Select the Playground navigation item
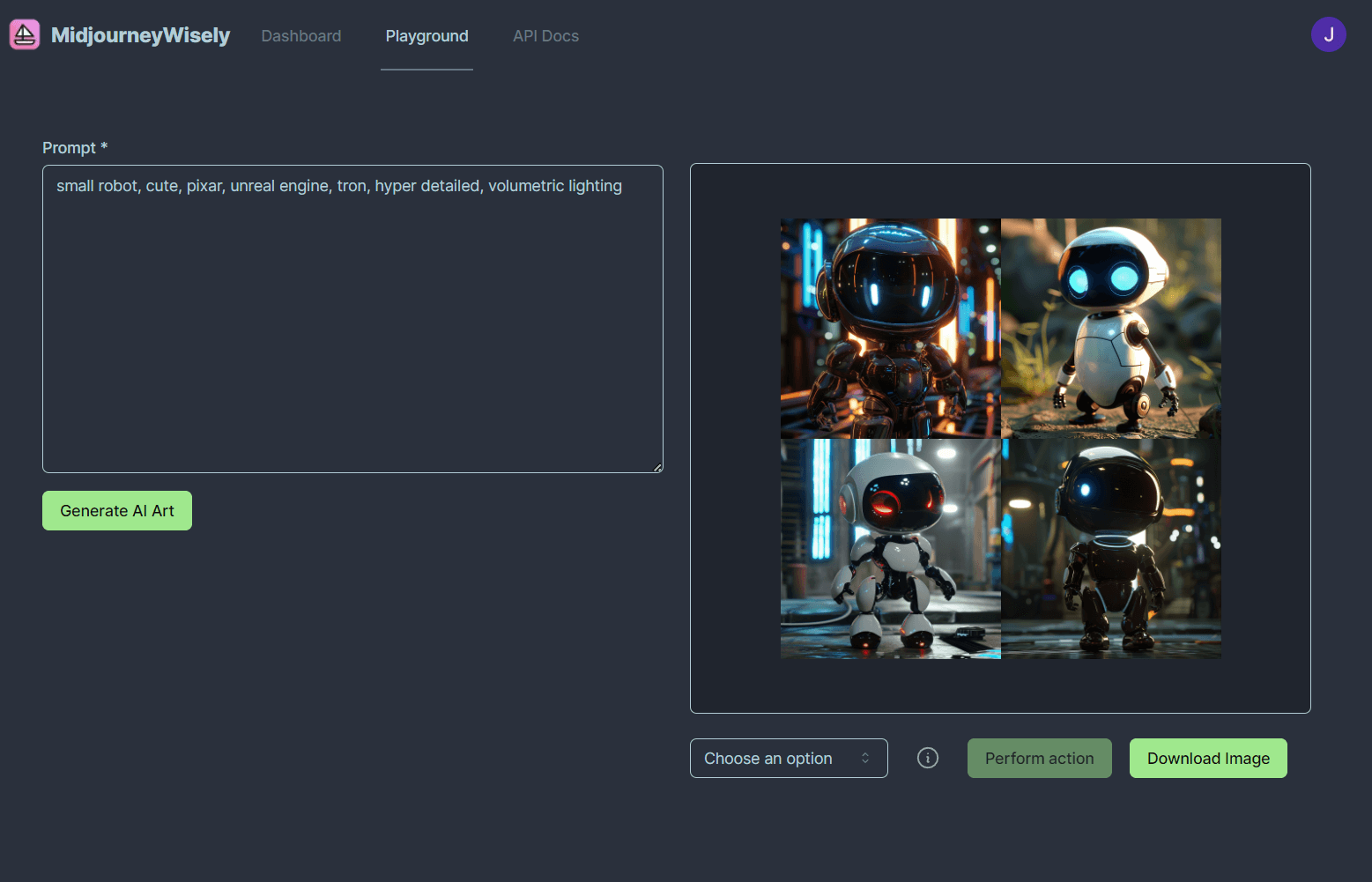Screen dimensions: 1372x882 [426, 36]
